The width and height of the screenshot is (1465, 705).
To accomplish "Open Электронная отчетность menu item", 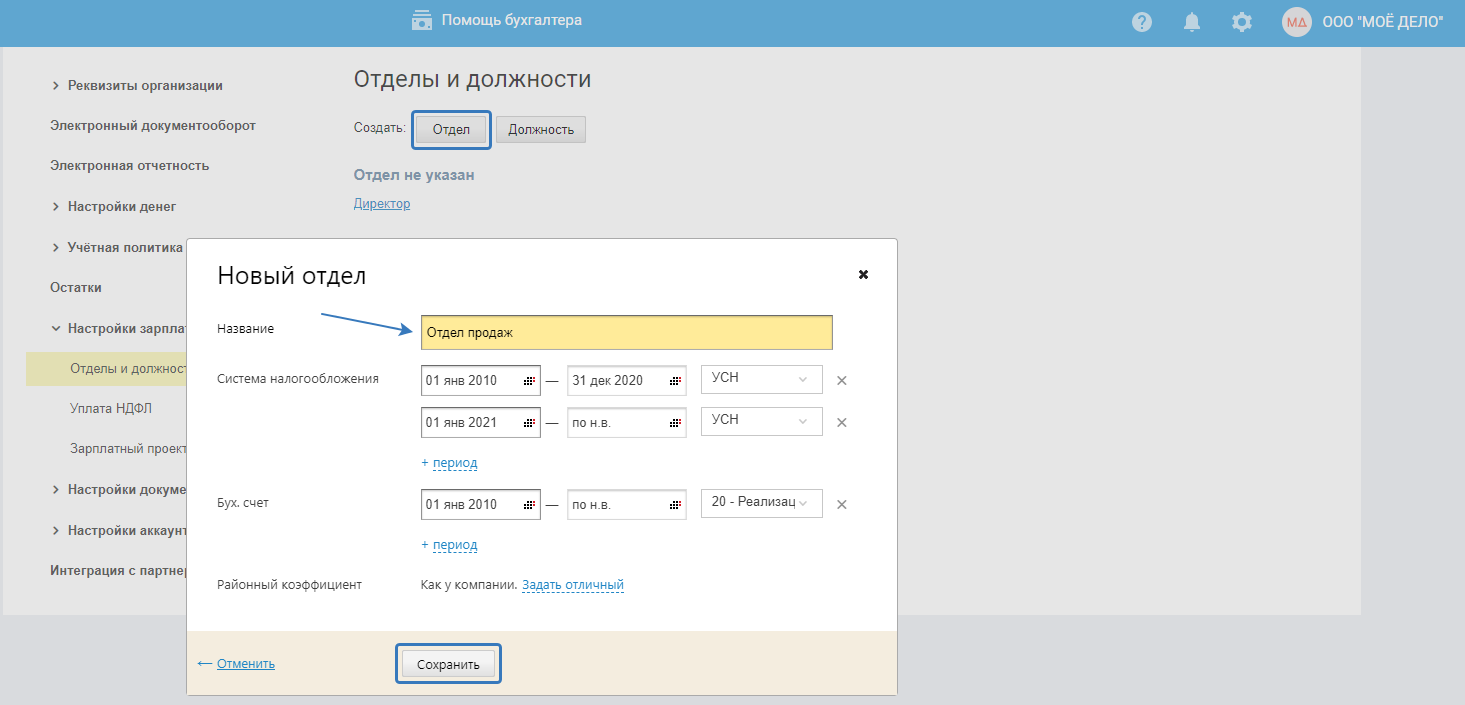I will click(x=129, y=166).
